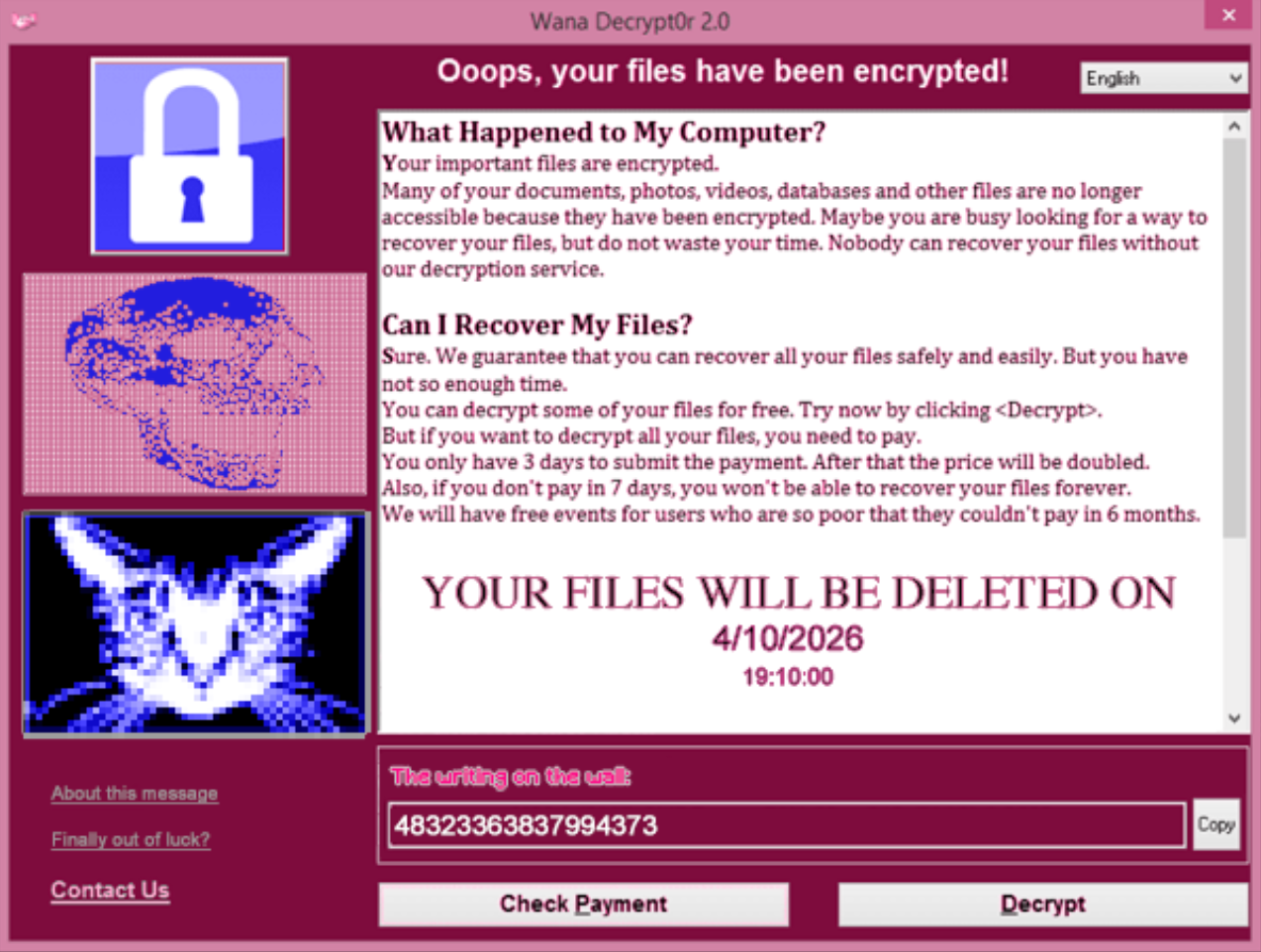Click the padlock icon image

189,155
